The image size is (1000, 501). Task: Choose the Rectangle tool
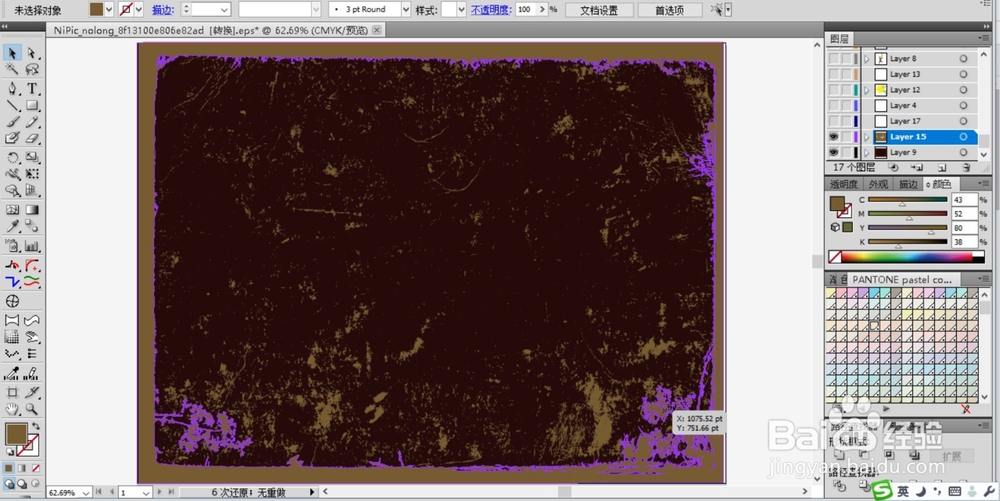tap(32, 105)
